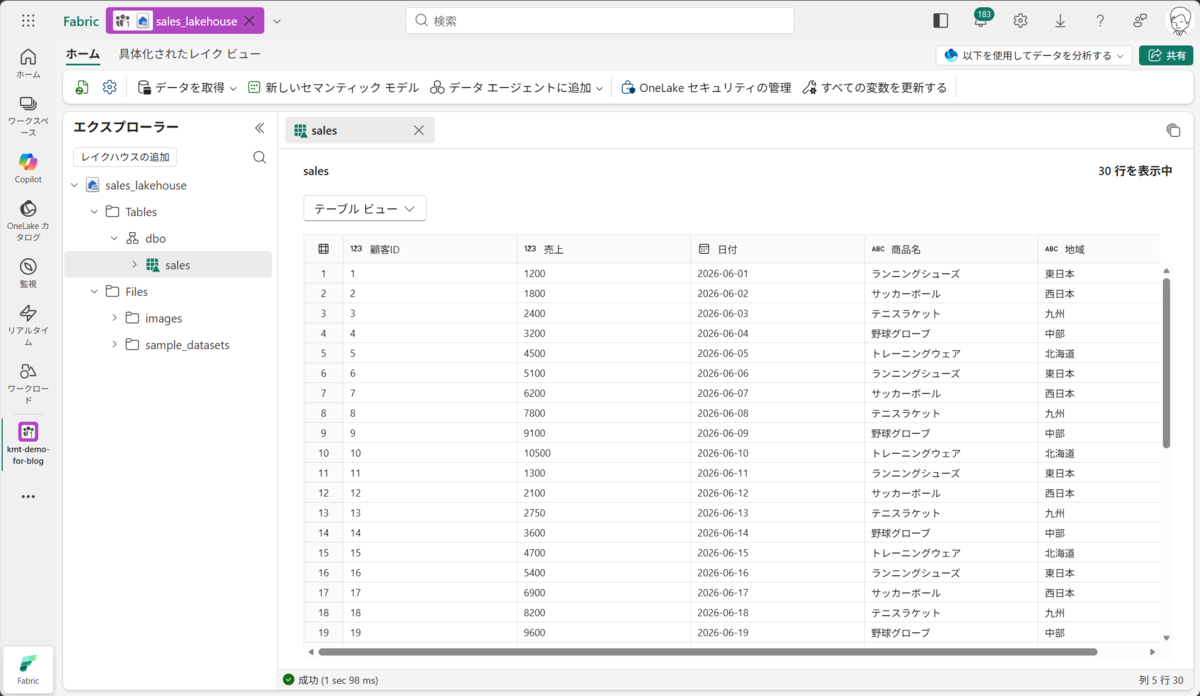1200x696 pixels.
Task: Click the Fabric logo text in header
Action: pos(81,21)
